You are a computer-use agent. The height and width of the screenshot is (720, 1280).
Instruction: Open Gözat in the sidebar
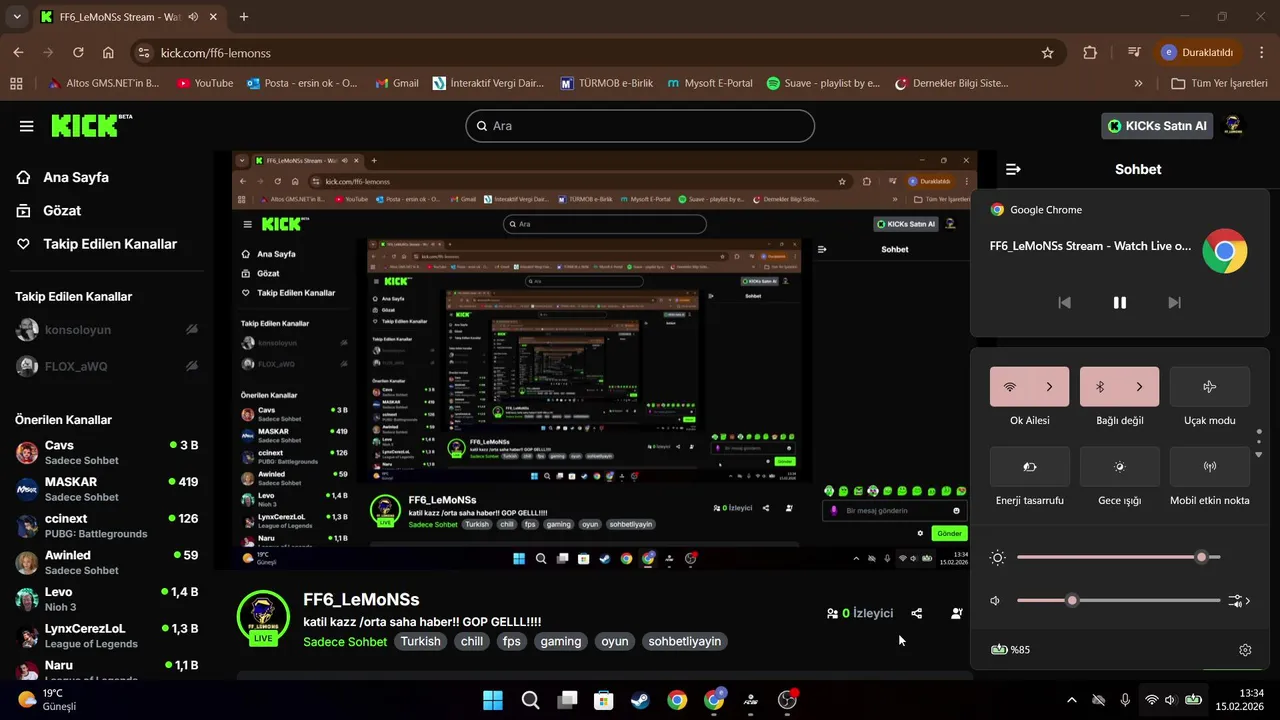tap(49, 211)
